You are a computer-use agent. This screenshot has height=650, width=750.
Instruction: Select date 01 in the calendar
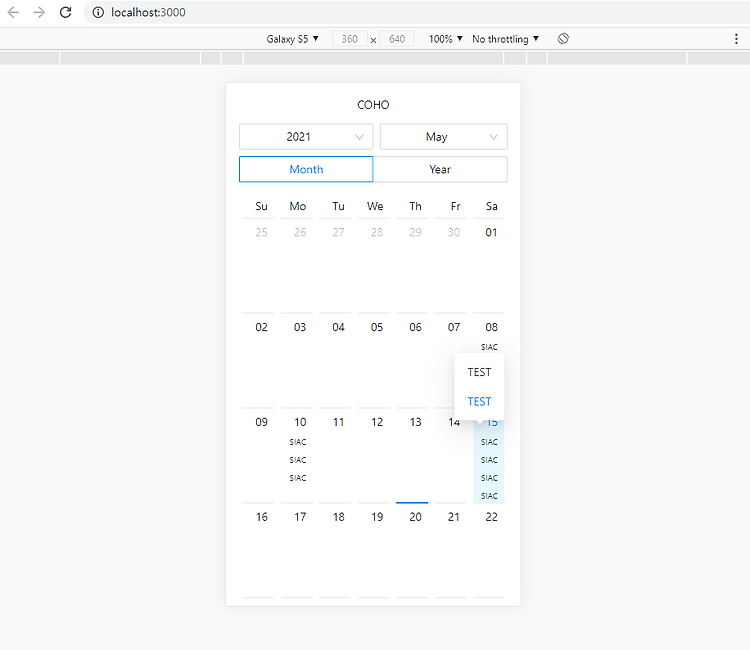pos(491,232)
